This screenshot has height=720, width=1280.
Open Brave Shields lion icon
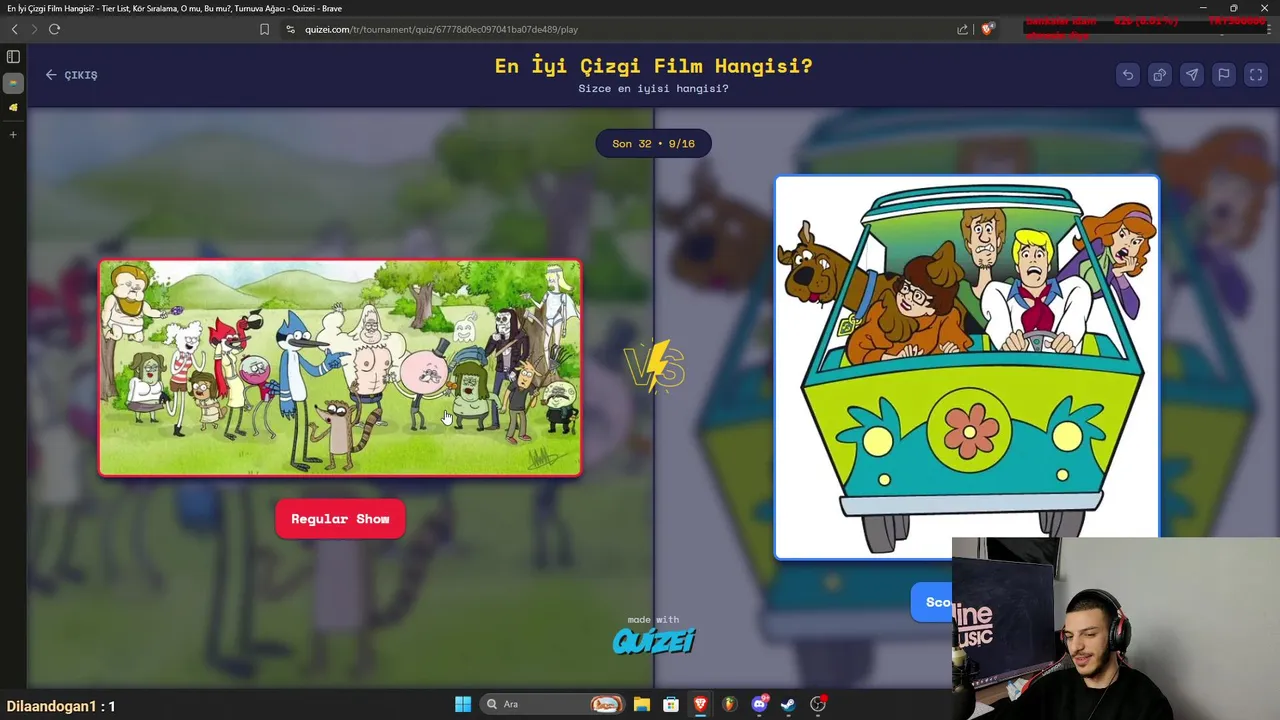pyautogui.click(x=987, y=29)
